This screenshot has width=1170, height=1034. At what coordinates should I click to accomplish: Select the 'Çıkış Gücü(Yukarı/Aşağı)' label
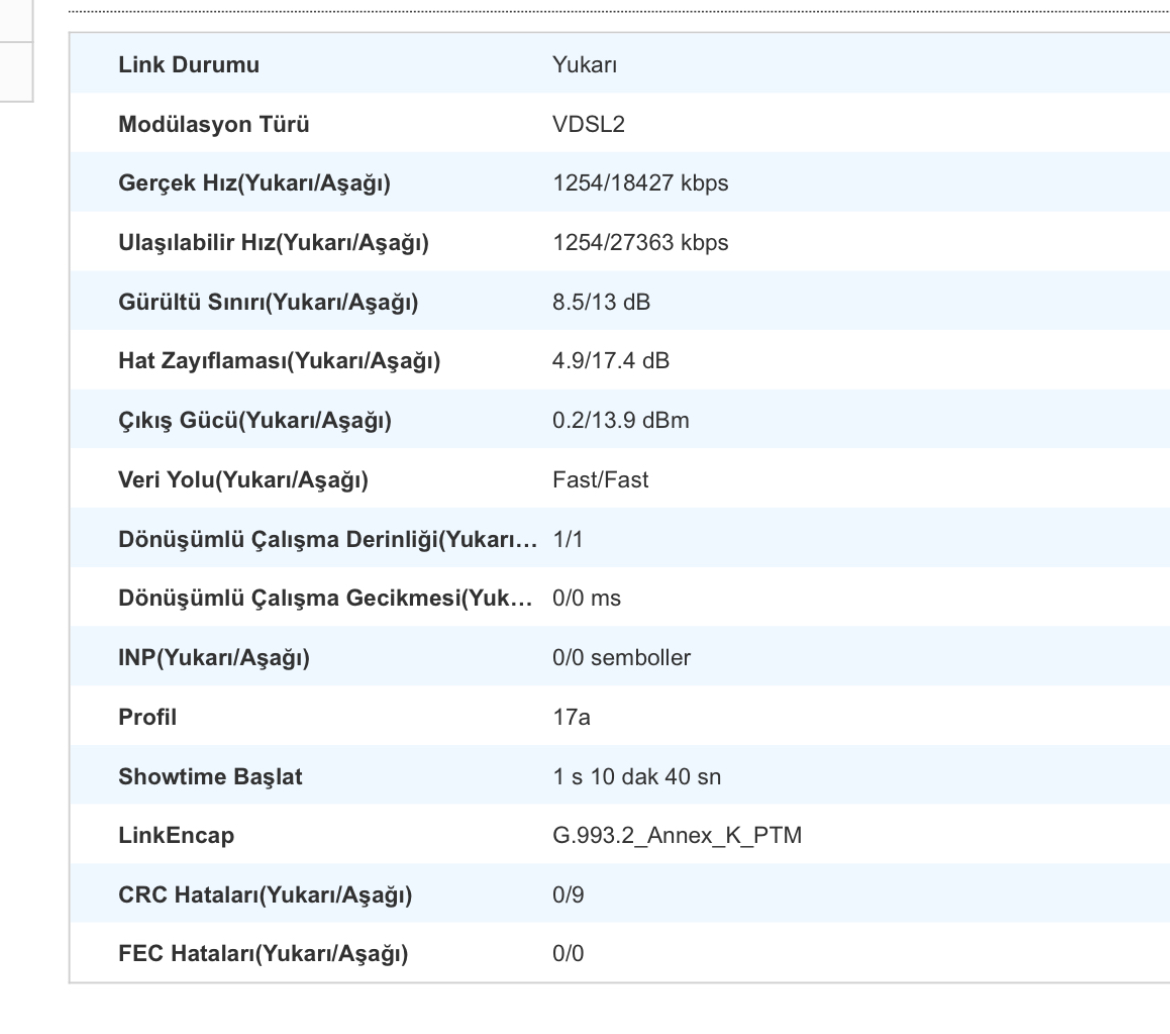pos(254,421)
